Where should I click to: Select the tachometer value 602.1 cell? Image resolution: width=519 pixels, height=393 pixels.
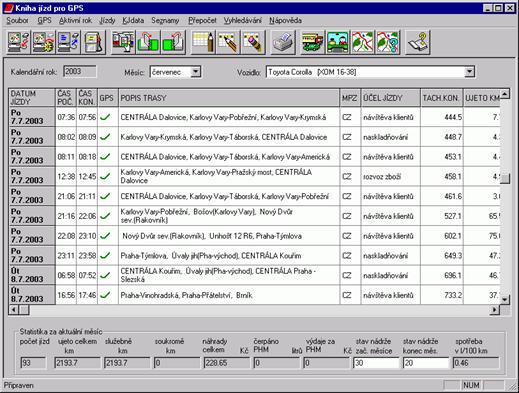(x=442, y=236)
